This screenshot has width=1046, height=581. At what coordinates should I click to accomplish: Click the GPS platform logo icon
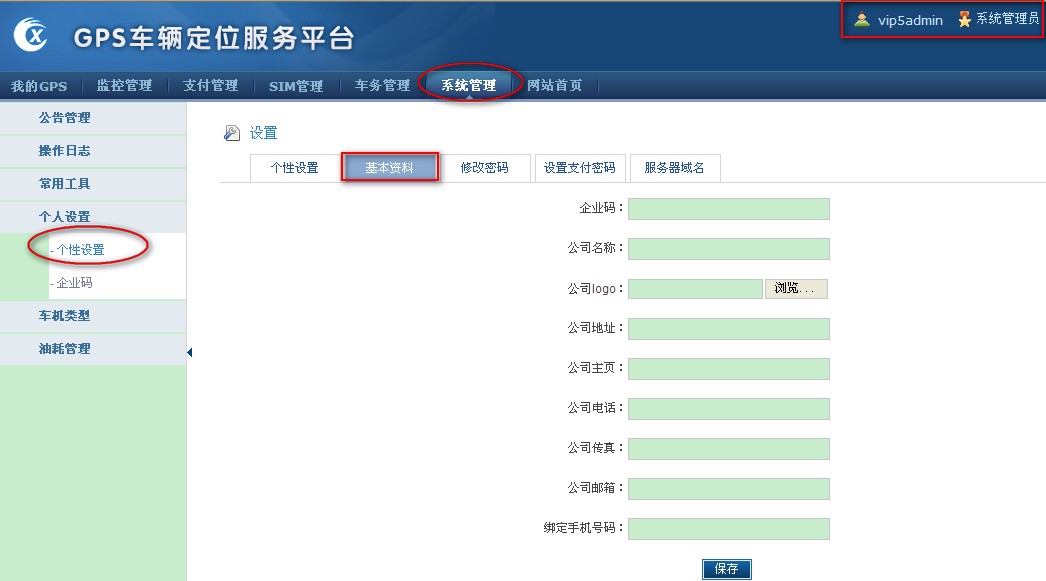tap(31, 35)
